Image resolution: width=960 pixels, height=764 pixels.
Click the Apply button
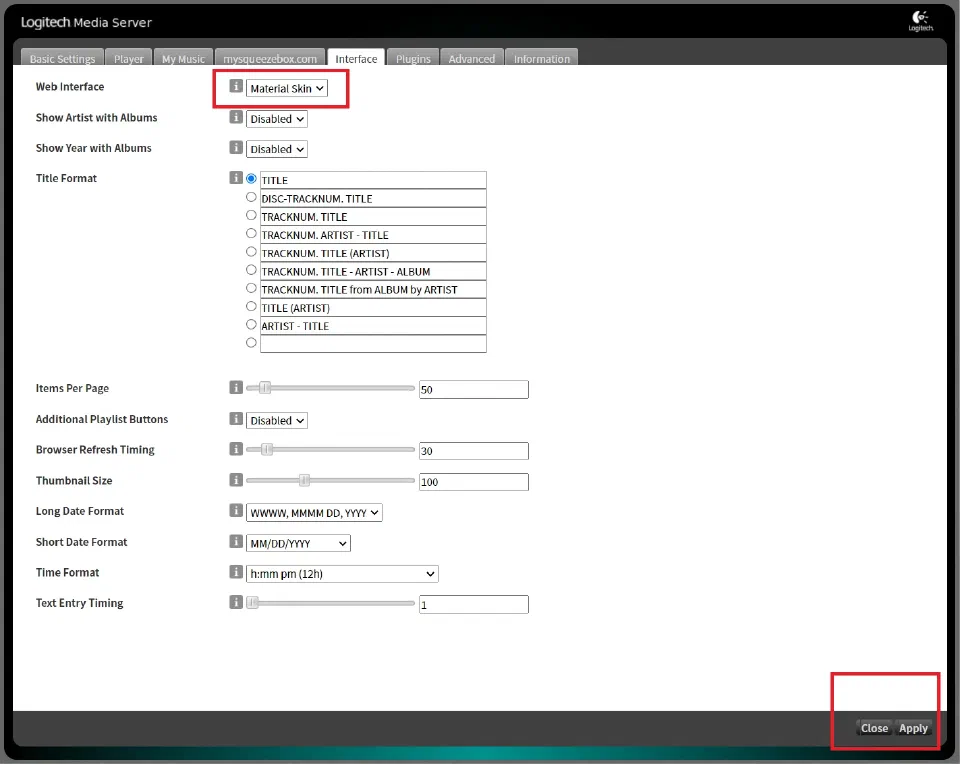tap(913, 728)
